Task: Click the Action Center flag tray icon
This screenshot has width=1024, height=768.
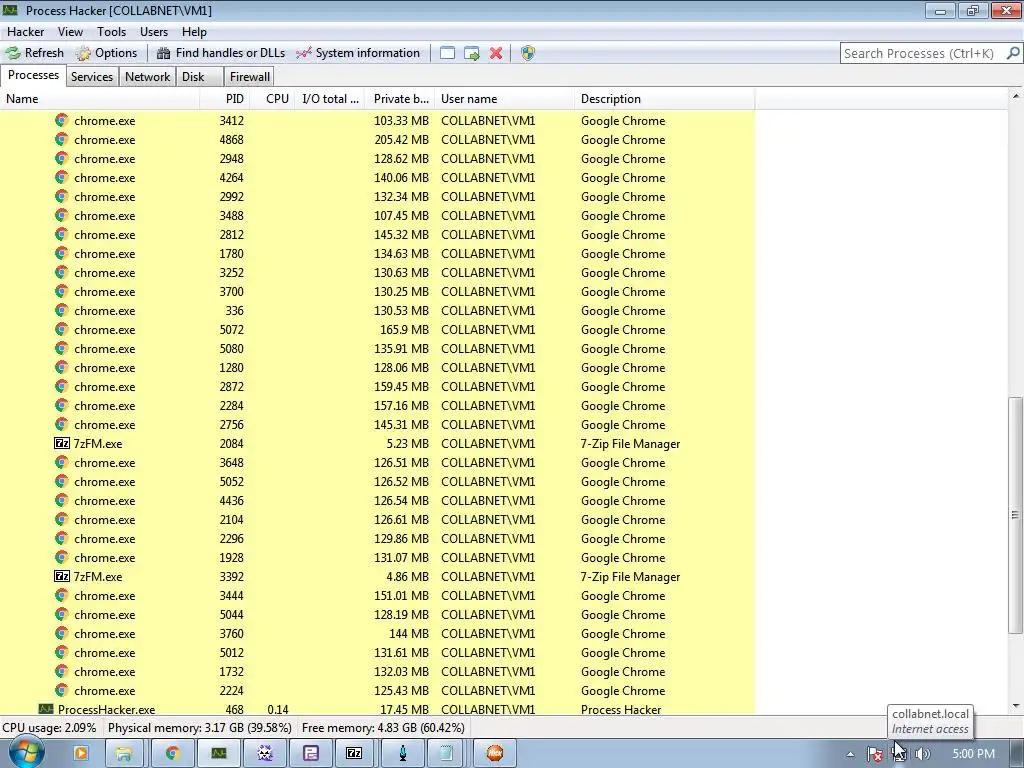Action: pyautogui.click(x=875, y=754)
